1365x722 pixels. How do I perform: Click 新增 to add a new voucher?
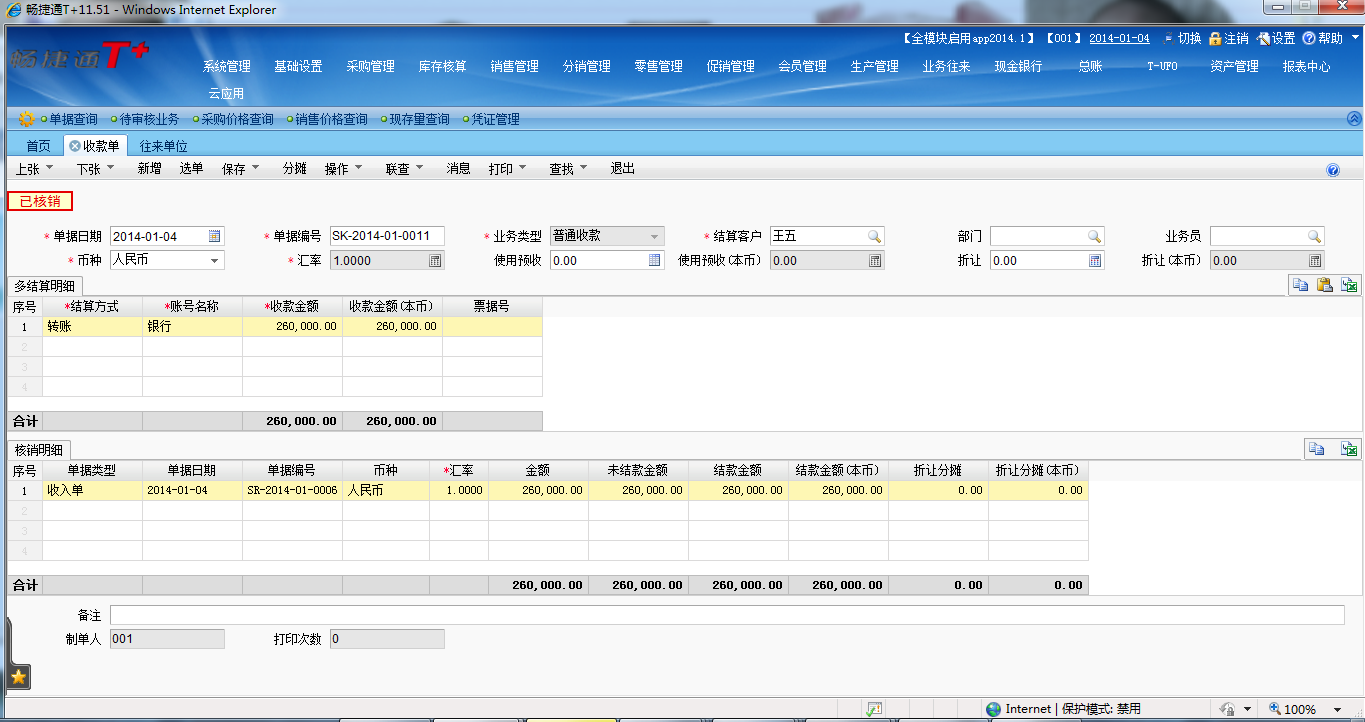(149, 169)
